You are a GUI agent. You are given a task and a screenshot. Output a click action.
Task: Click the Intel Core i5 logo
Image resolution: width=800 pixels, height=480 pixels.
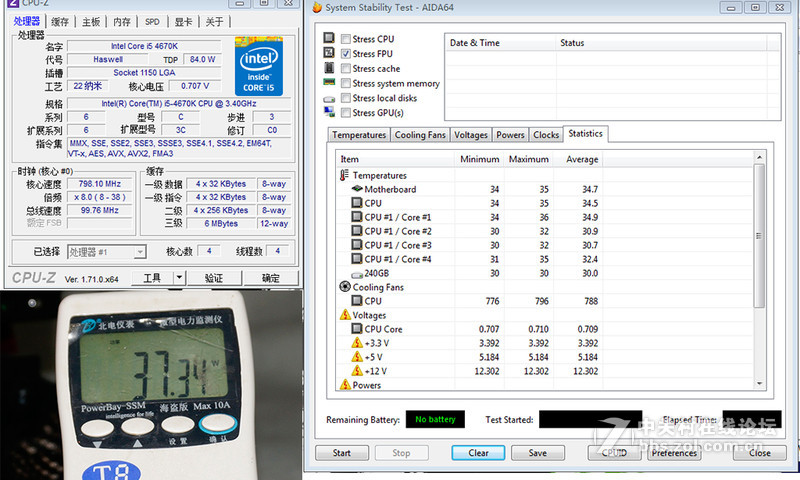[x=259, y=66]
